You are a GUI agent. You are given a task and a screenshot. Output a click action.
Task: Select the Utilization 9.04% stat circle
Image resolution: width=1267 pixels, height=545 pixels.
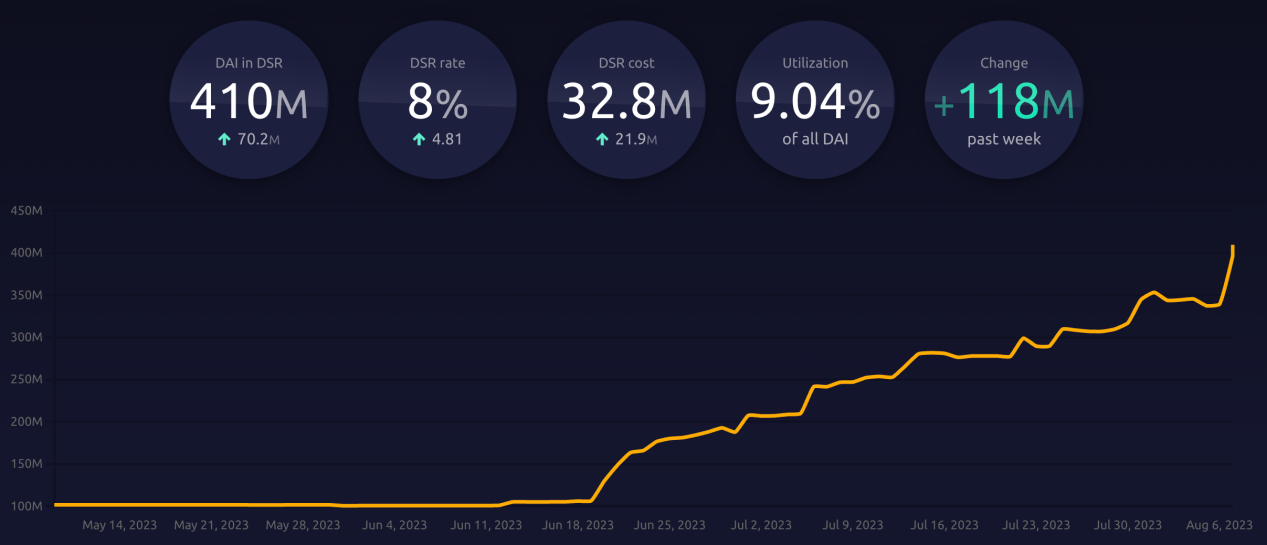pyautogui.click(x=815, y=100)
